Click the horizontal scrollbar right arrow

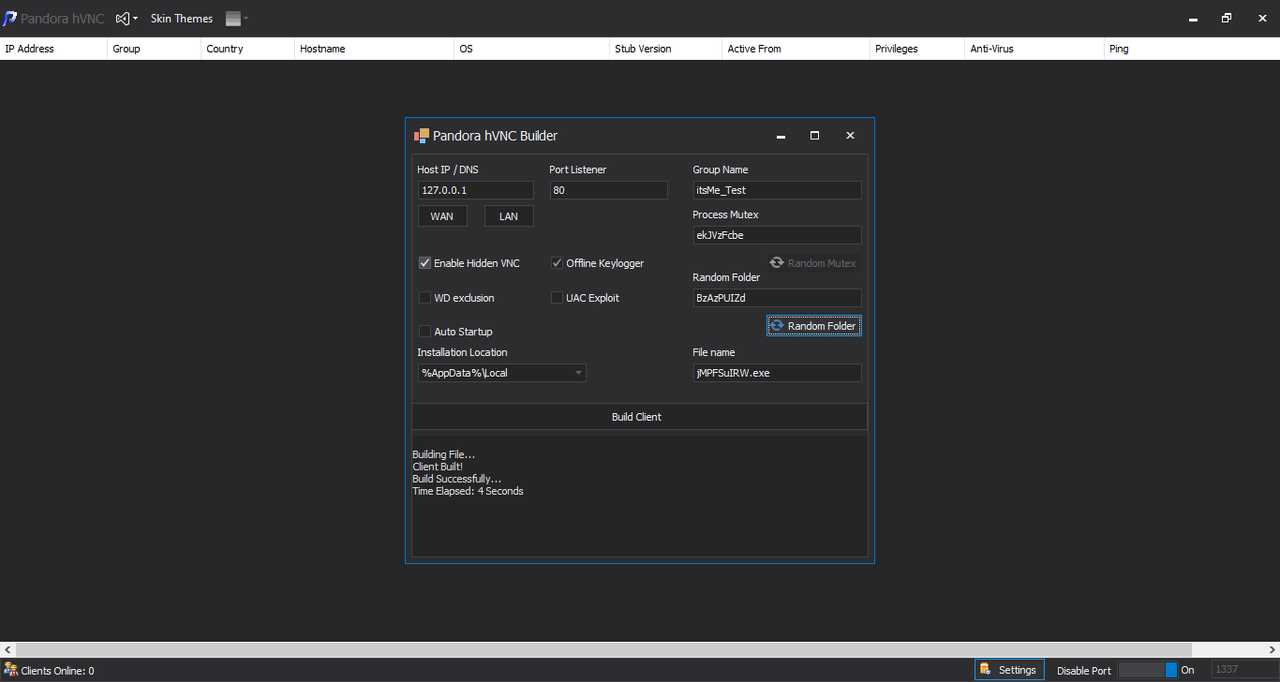pos(1271,650)
